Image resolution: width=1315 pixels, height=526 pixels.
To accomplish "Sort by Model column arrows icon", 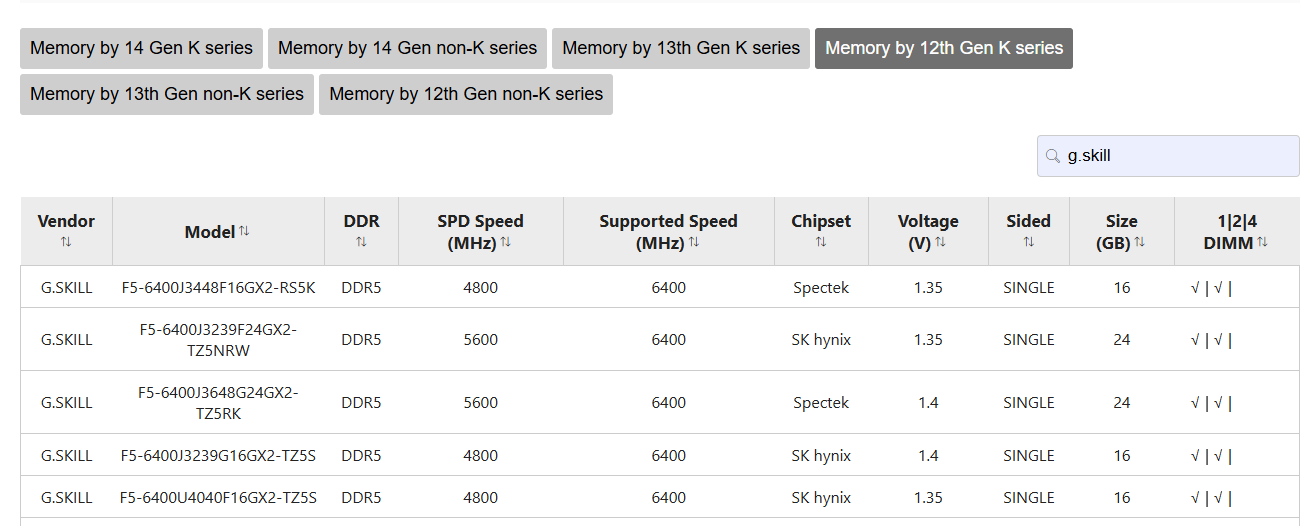I will click(x=244, y=231).
